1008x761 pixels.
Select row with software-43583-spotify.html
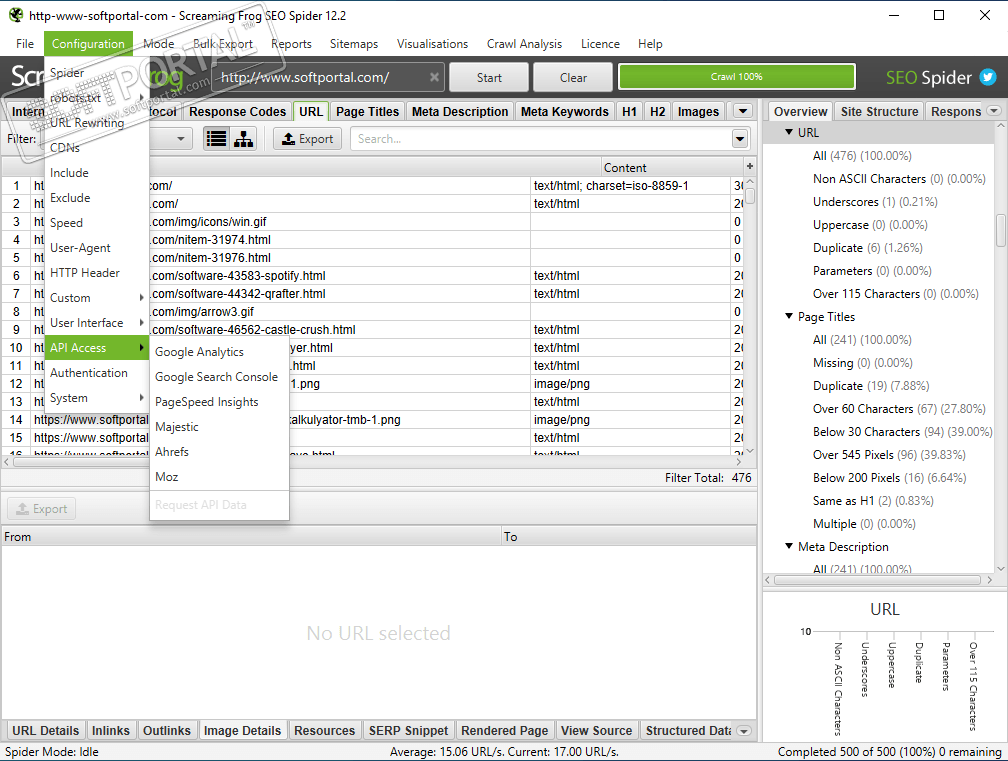click(x=373, y=276)
